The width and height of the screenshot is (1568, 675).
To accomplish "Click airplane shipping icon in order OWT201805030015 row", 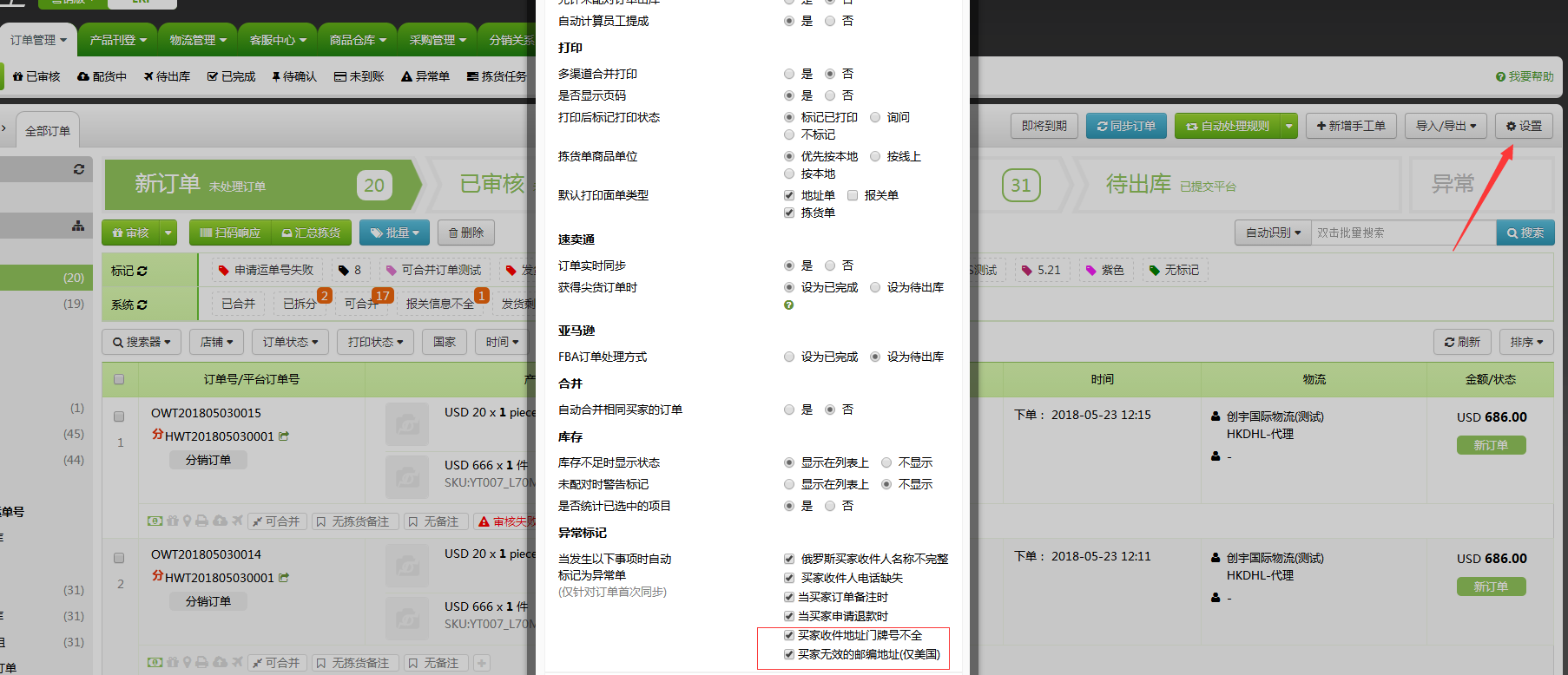I will pos(237,521).
